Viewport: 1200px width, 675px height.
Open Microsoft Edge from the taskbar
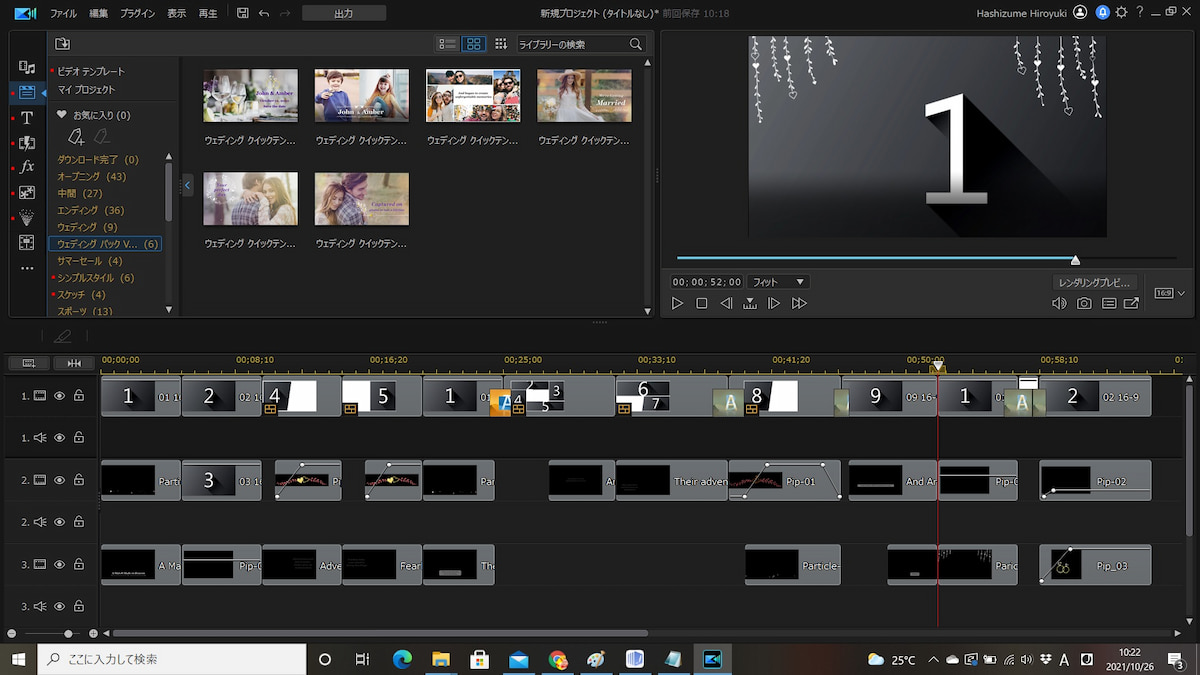[402, 660]
